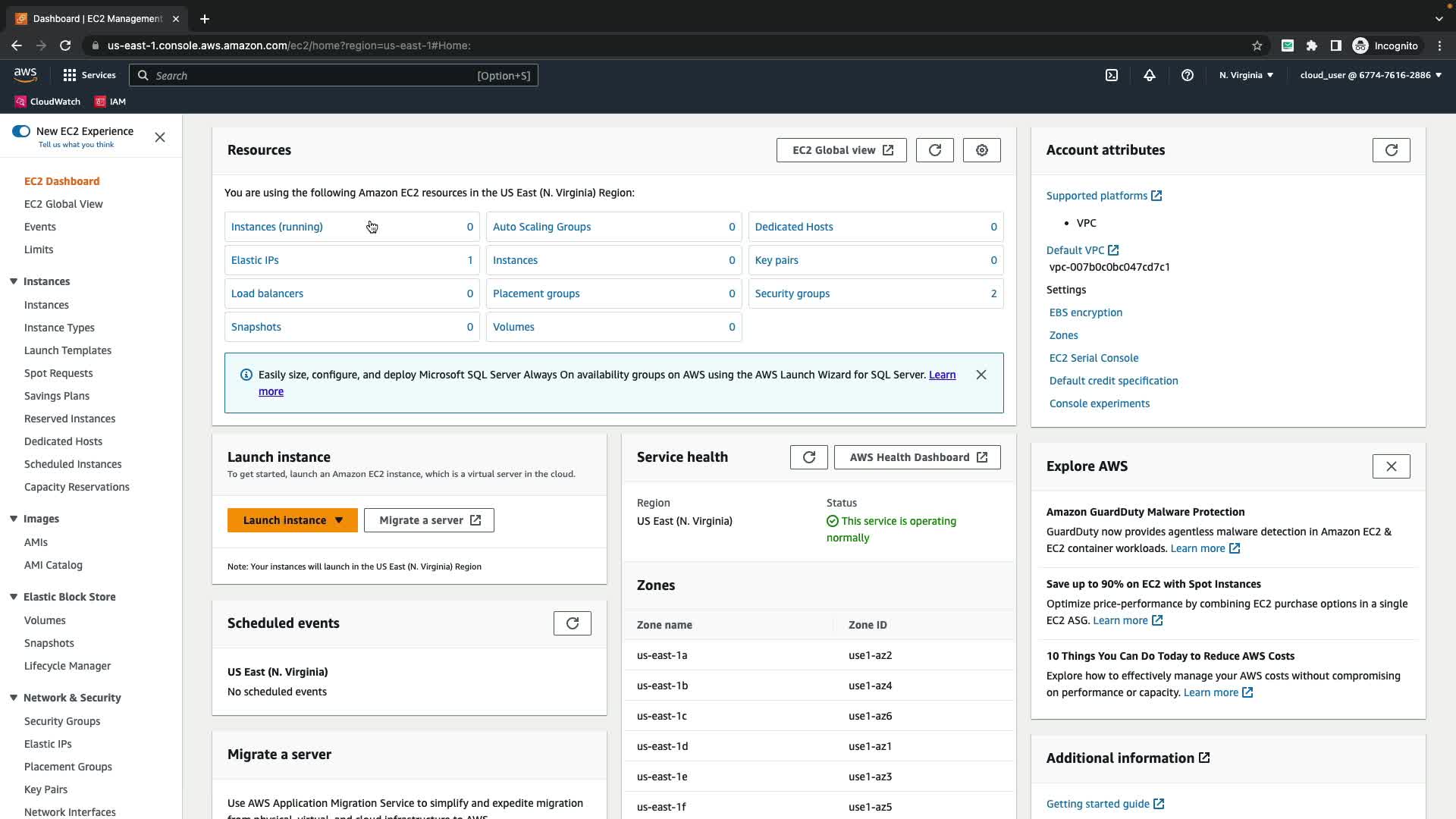The image size is (1456, 819).
Task: Expand the Launch instance dropdown arrow
Action: (339, 520)
